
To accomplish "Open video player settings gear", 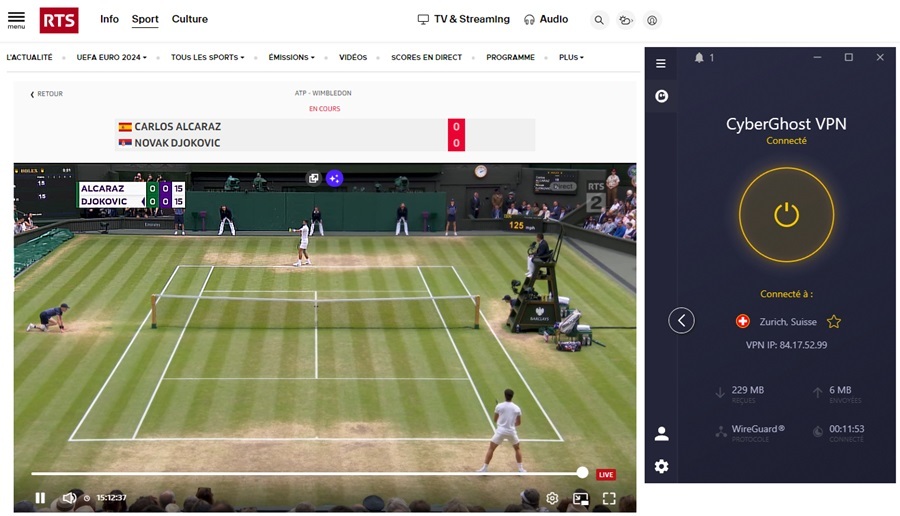I will 552,498.
